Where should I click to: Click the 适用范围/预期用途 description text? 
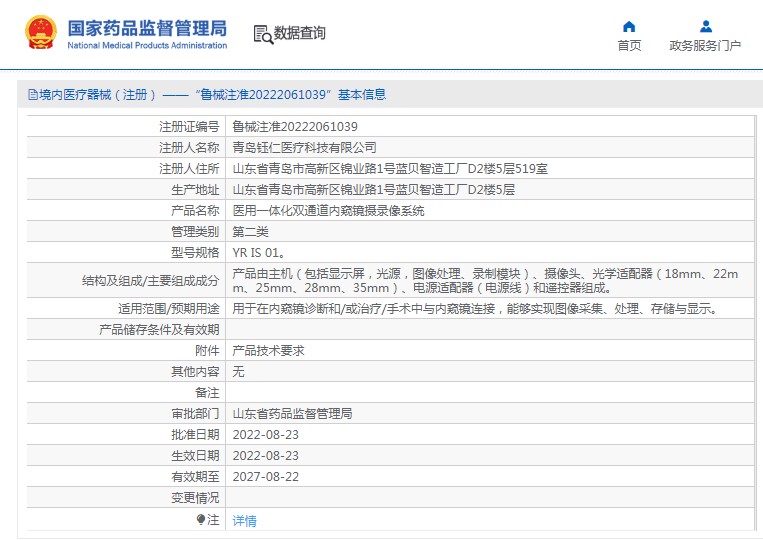pos(476,309)
